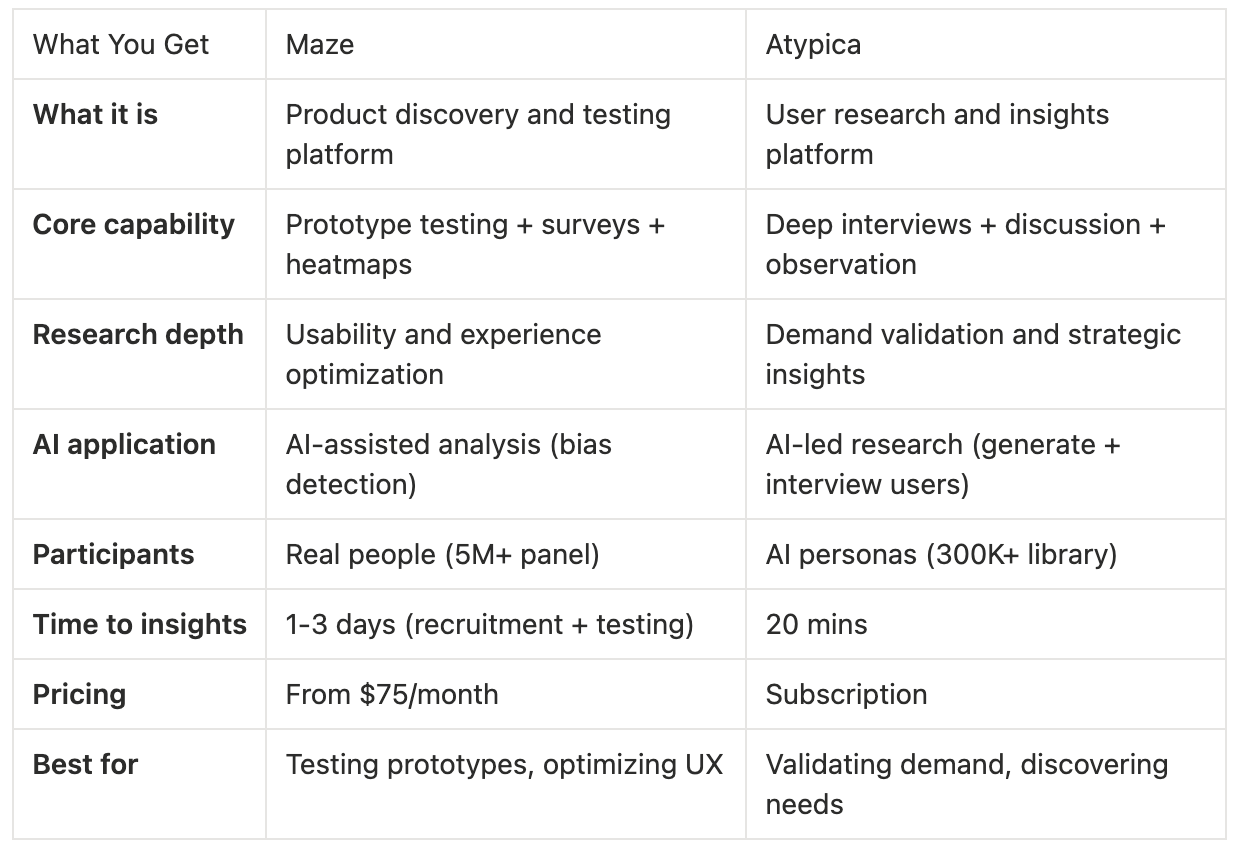Screen dimensions: 1242x856
Task: Click 'User research and insights platform' cell
Action: point(985,134)
